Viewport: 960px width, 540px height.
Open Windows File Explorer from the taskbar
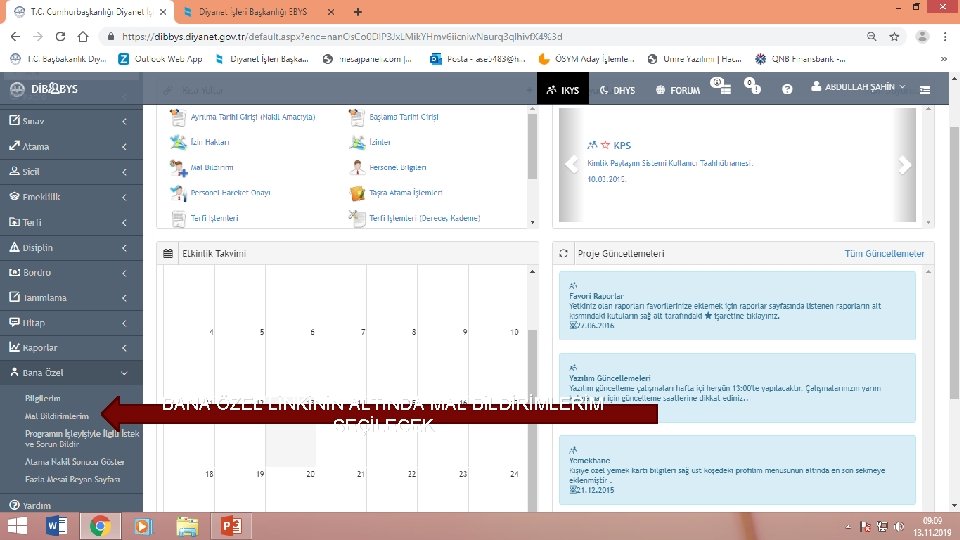(187, 526)
